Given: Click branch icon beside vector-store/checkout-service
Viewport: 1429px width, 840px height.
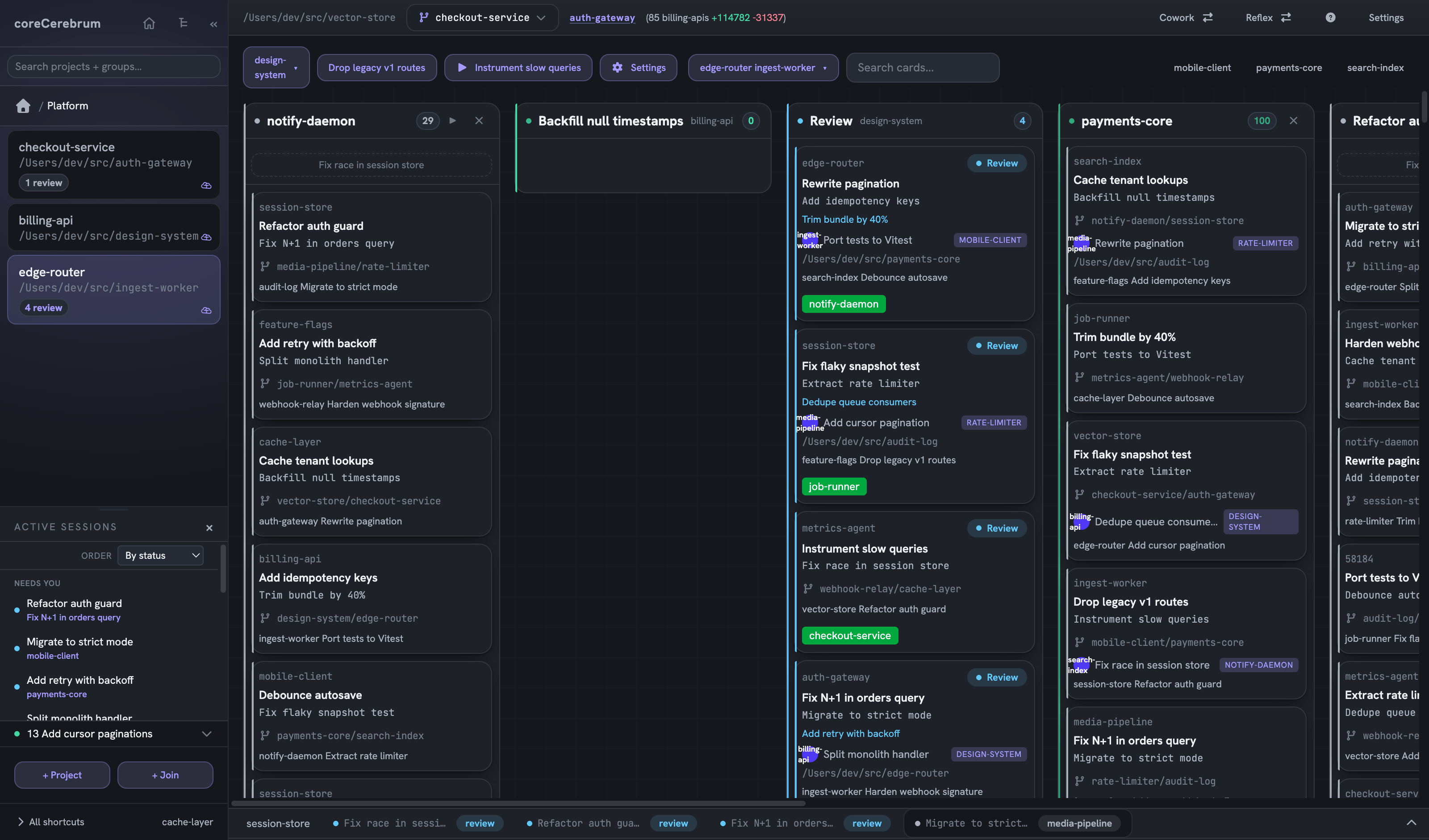Looking at the screenshot, I should coord(265,501).
